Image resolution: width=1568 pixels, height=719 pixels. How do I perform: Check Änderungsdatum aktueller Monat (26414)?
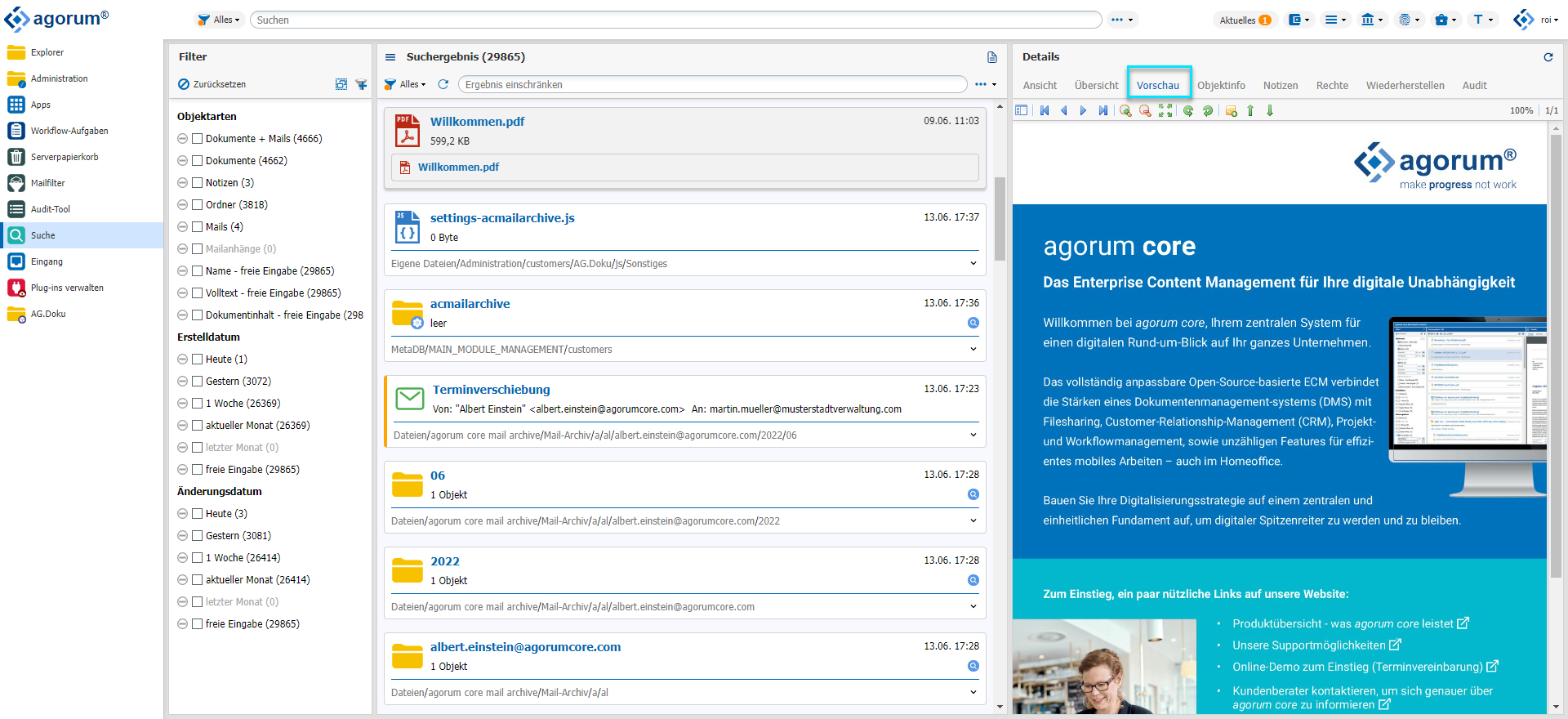[197, 580]
